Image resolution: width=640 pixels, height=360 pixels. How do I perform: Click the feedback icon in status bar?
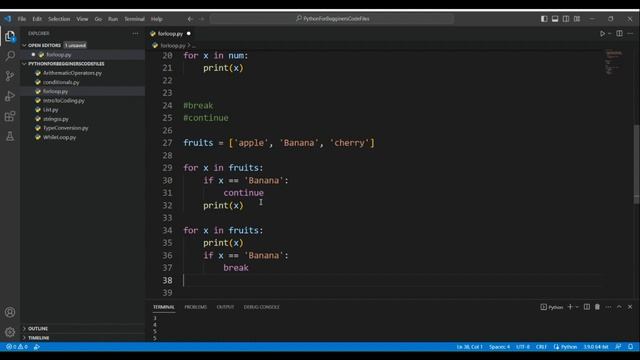tap(618, 347)
